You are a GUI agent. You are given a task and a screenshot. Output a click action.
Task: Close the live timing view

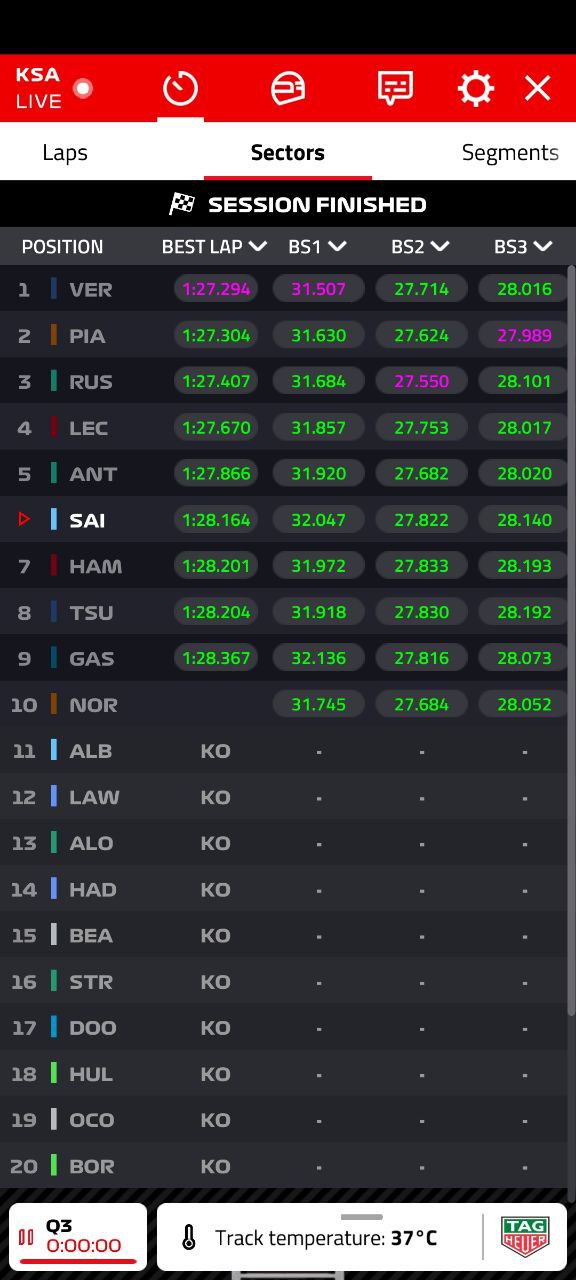[x=538, y=89]
